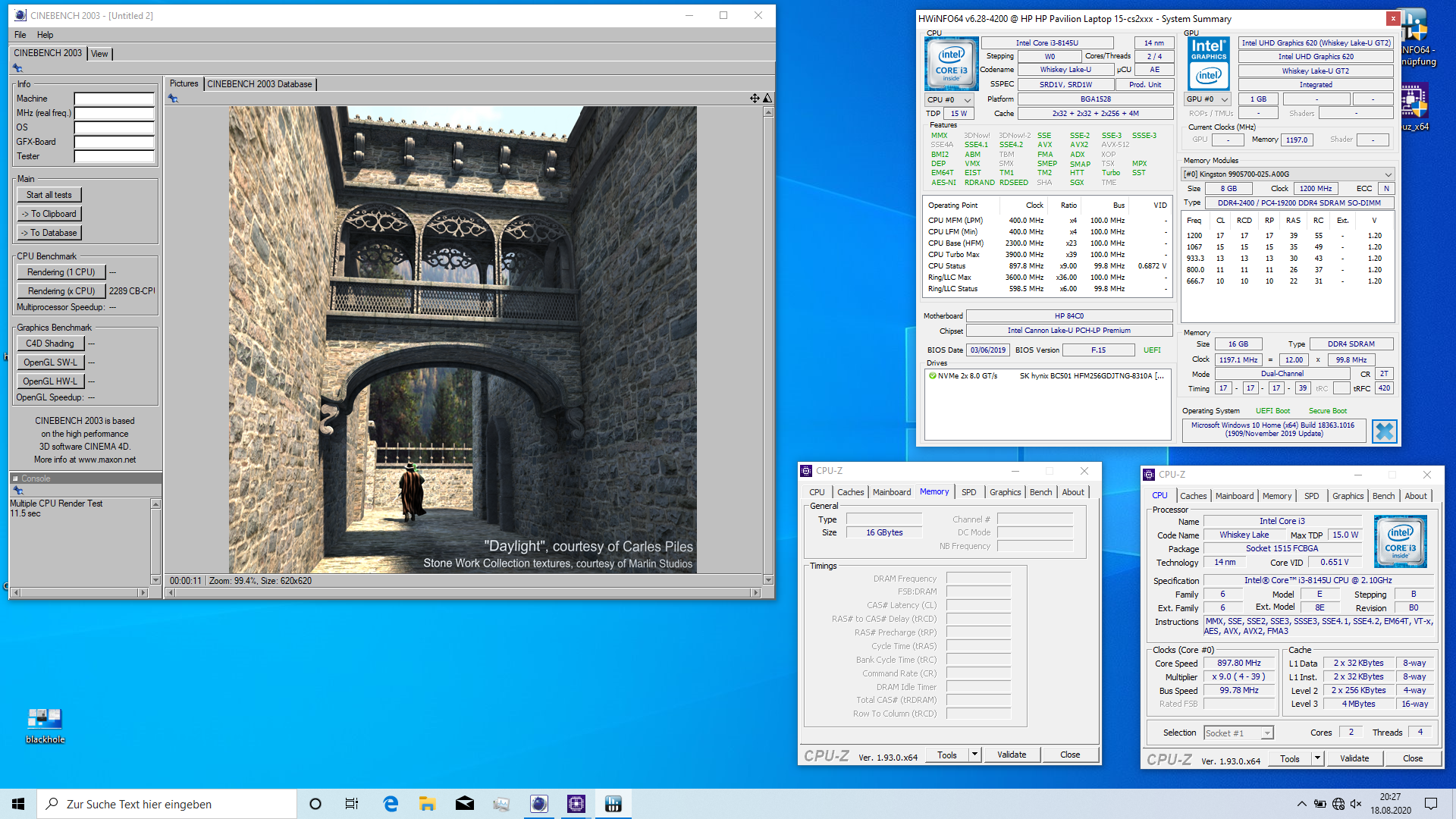This screenshot has height=819, width=1456.
Task: Switch to the CPU-Z taskbar icon
Action: pyautogui.click(x=576, y=804)
